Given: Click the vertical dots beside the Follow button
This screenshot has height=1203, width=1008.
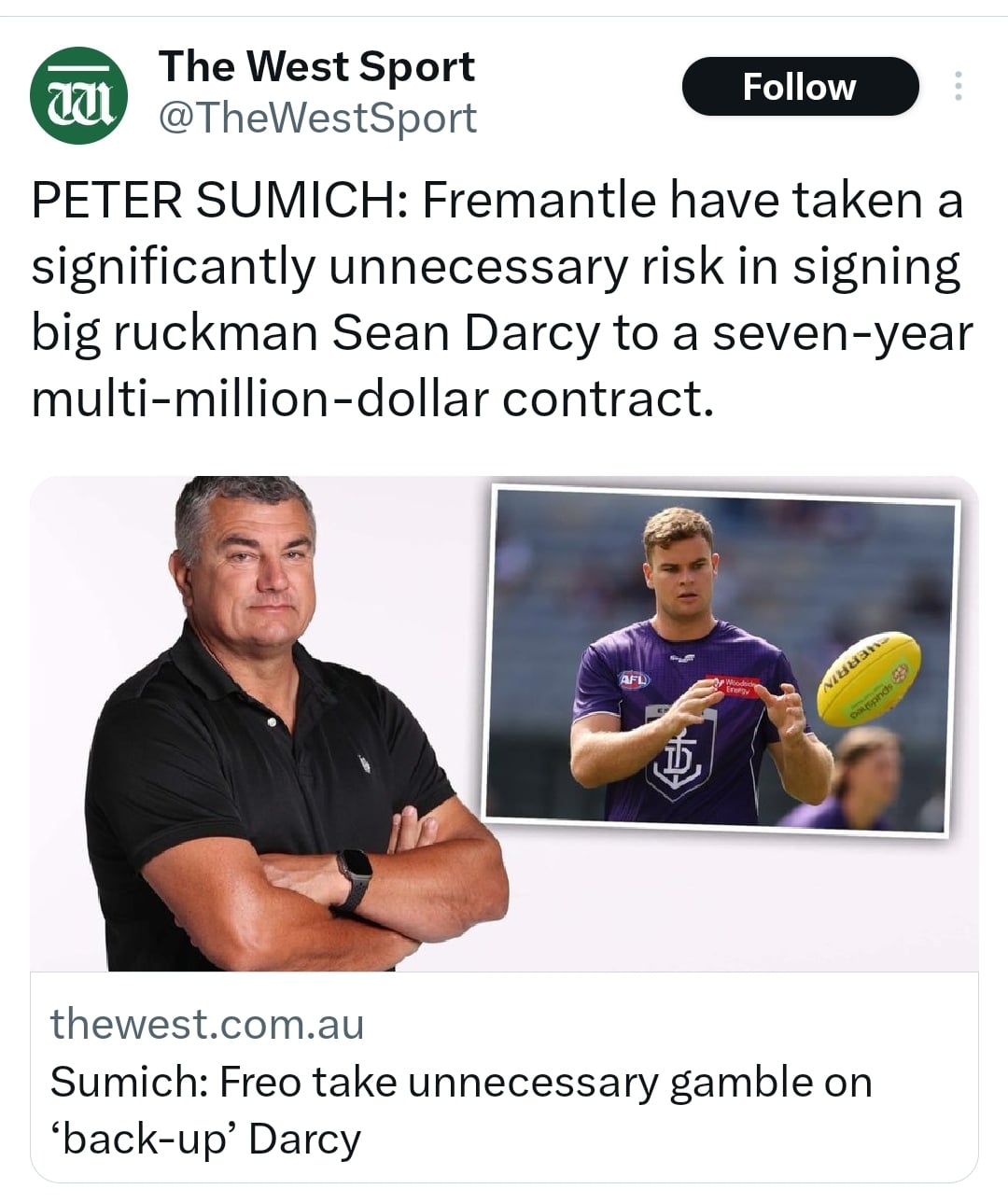Looking at the screenshot, I should click(959, 86).
